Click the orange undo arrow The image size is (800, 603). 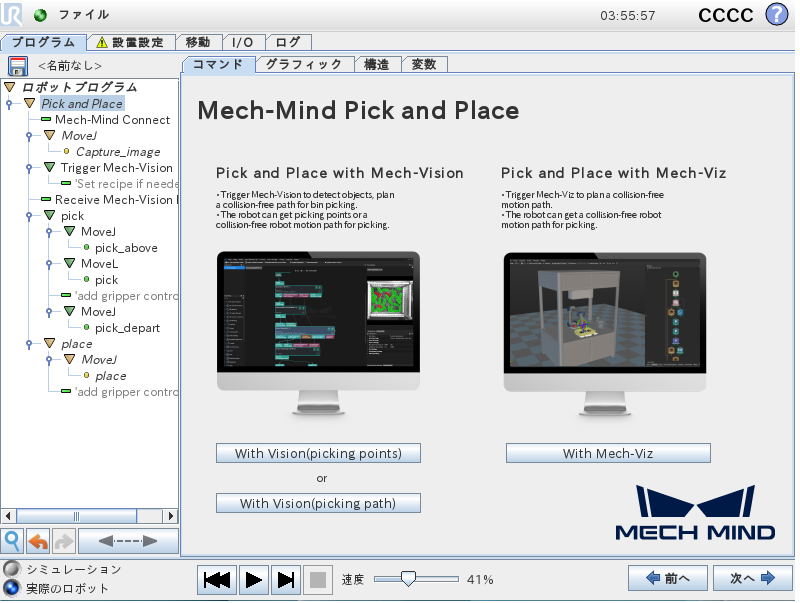tap(38, 541)
